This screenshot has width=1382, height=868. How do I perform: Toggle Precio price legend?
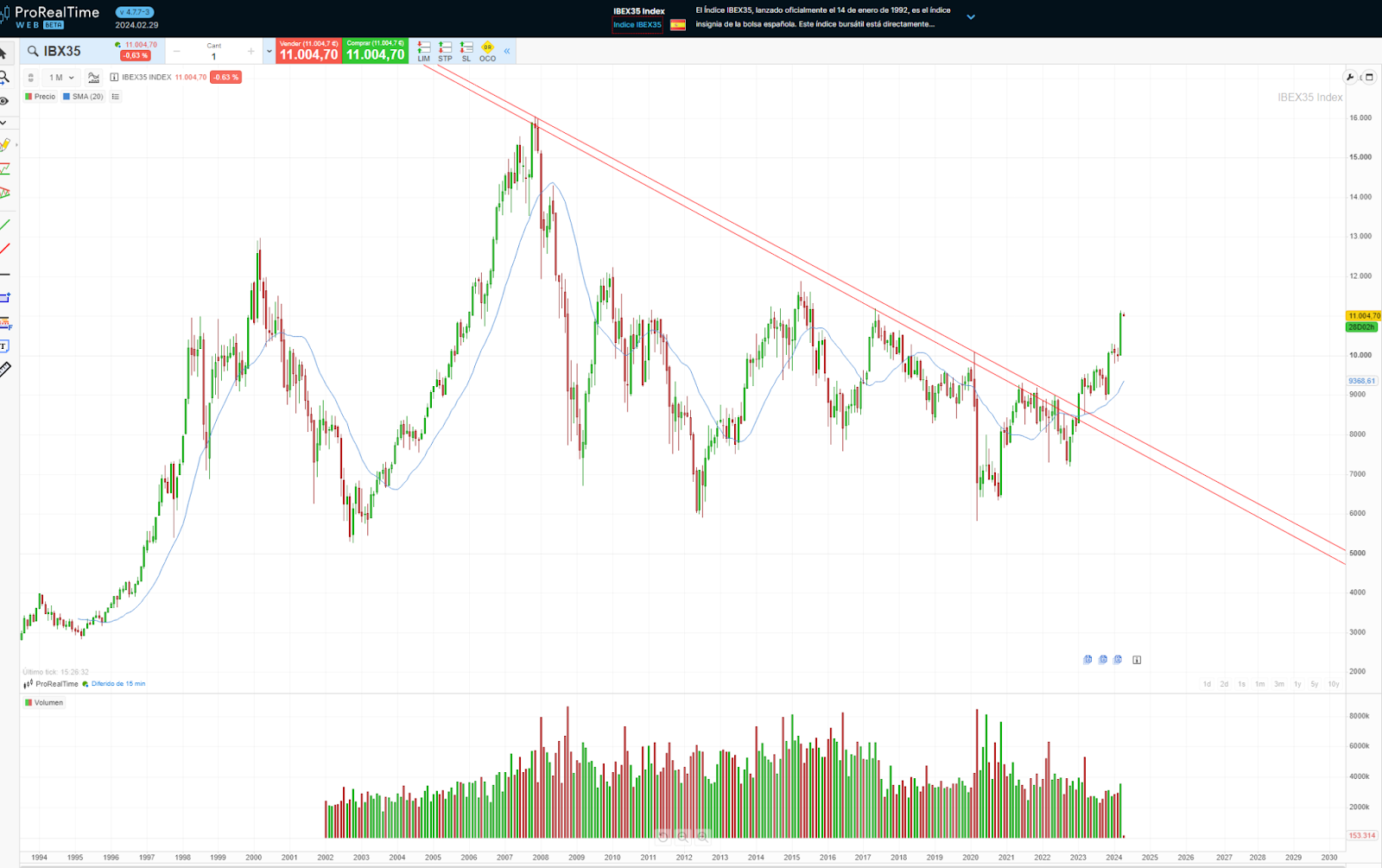pos(41,97)
